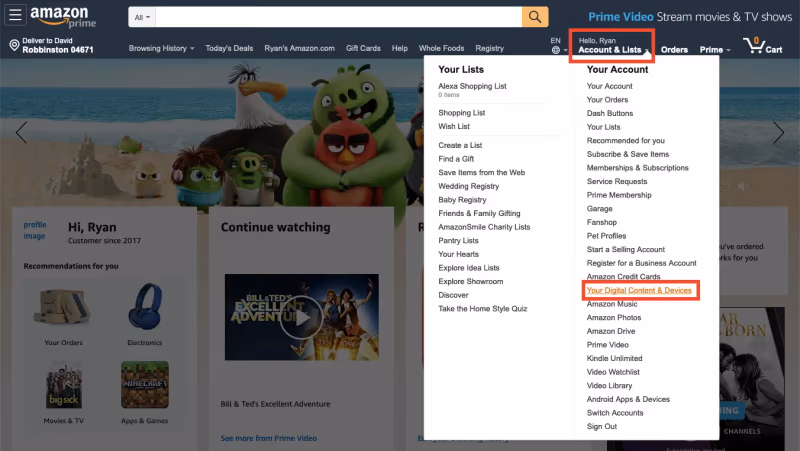Viewport: 800px width, 451px height.
Task: Open Baby Registry
Action: tap(462, 200)
